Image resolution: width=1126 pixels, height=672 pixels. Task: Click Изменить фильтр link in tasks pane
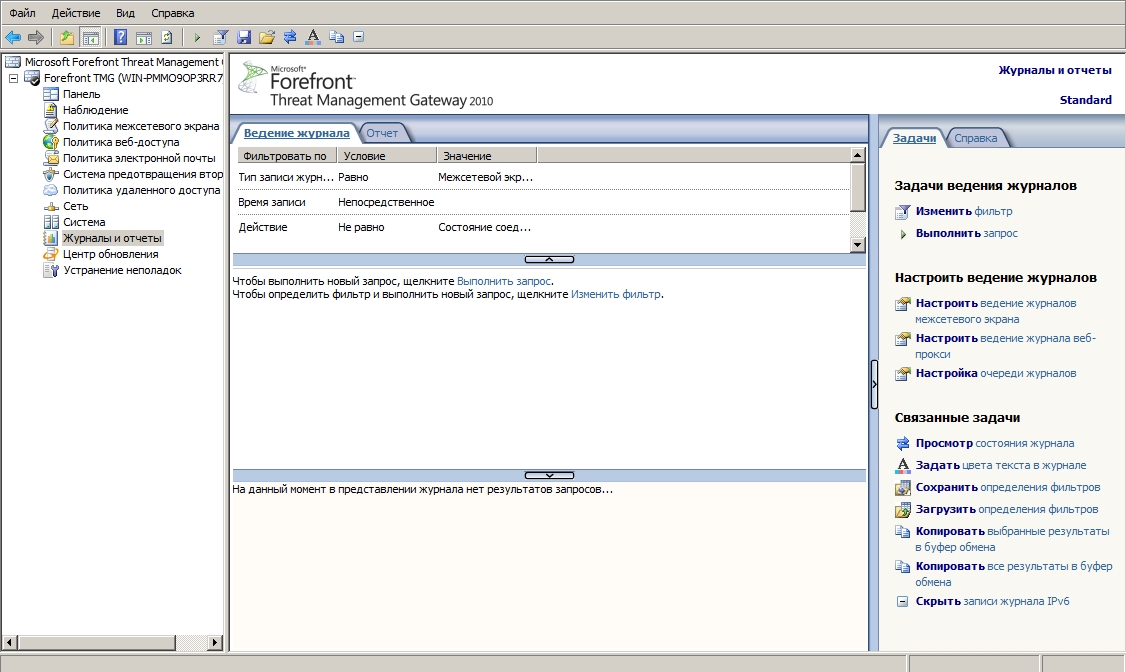point(963,211)
